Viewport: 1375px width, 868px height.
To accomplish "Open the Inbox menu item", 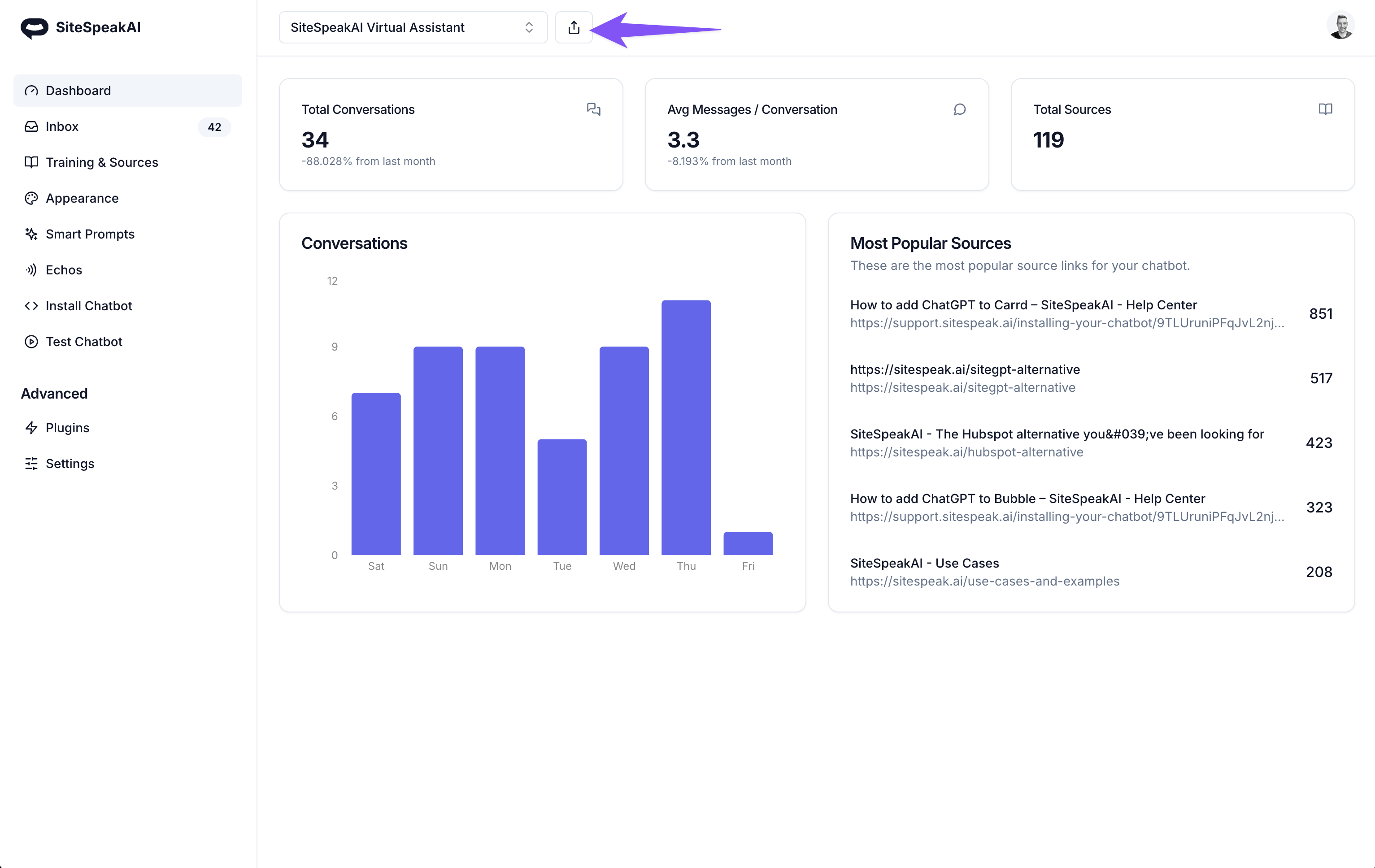I will click(62, 127).
